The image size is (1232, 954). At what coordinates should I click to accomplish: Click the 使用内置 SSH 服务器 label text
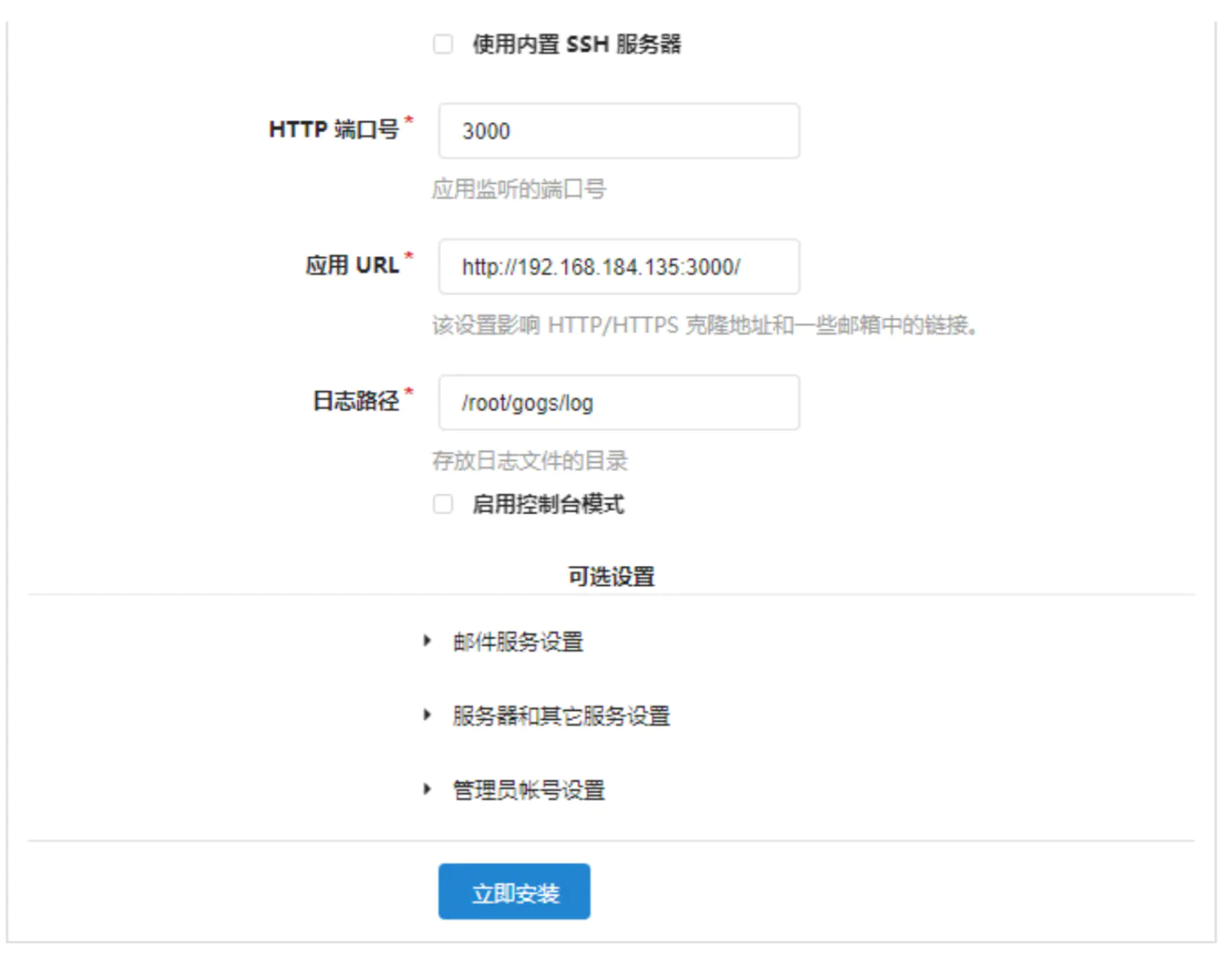pyautogui.click(x=576, y=44)
